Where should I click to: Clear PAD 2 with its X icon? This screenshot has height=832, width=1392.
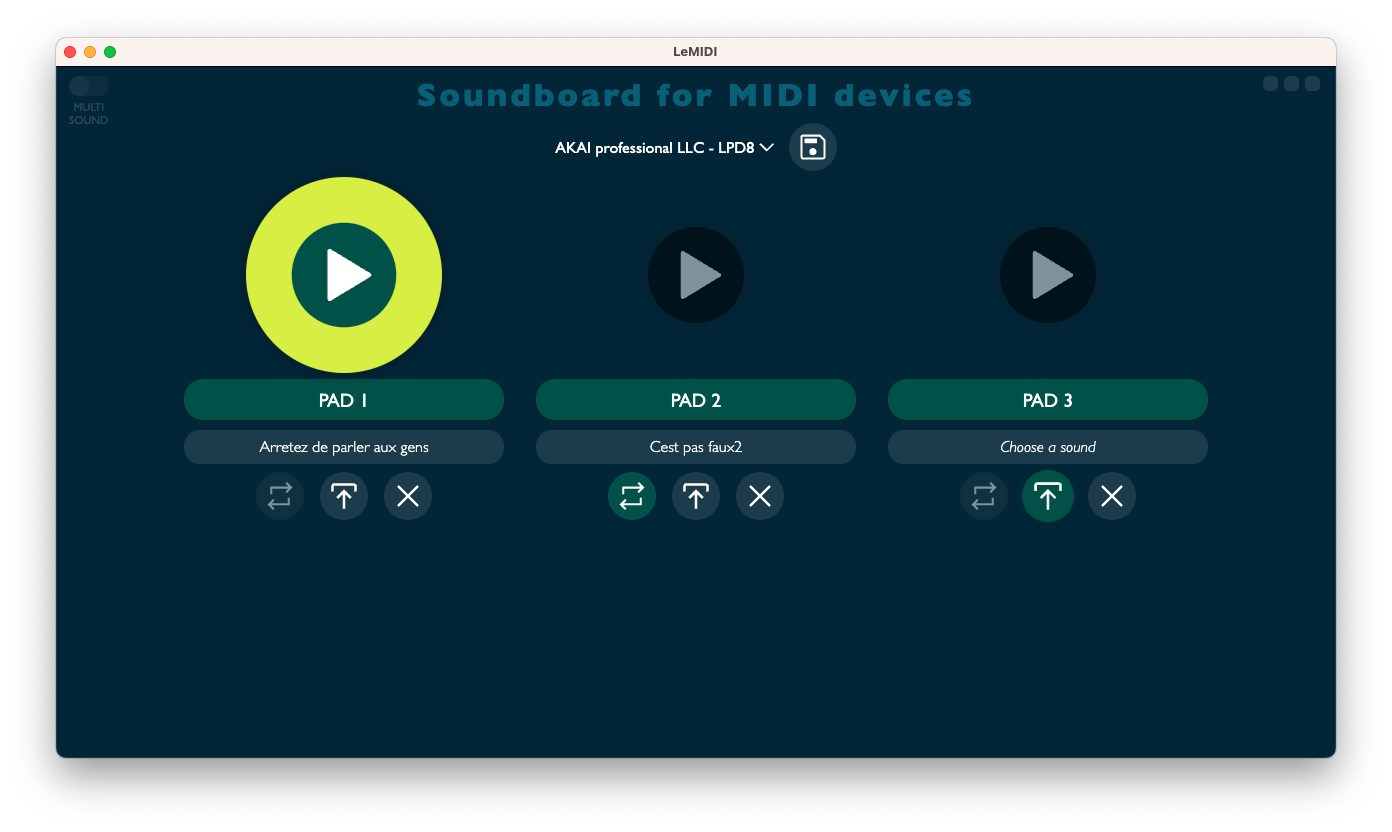coord(760,496)
